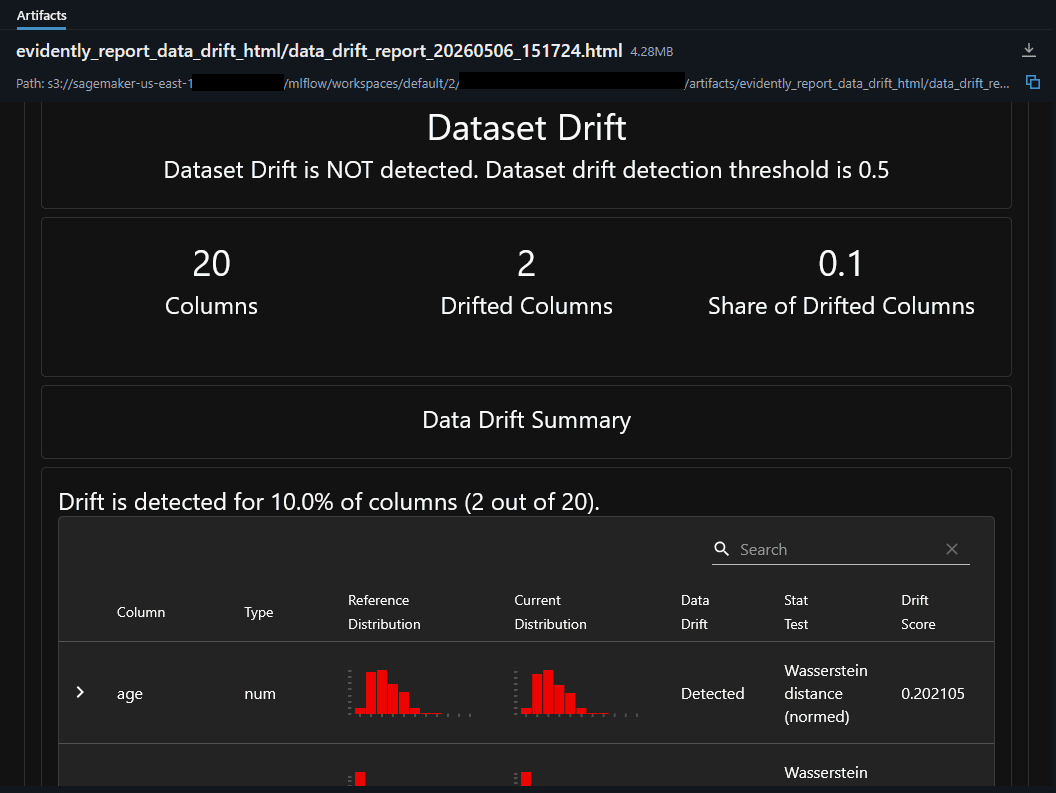
Task: Sort by Data Drift header
Action: 694,612
